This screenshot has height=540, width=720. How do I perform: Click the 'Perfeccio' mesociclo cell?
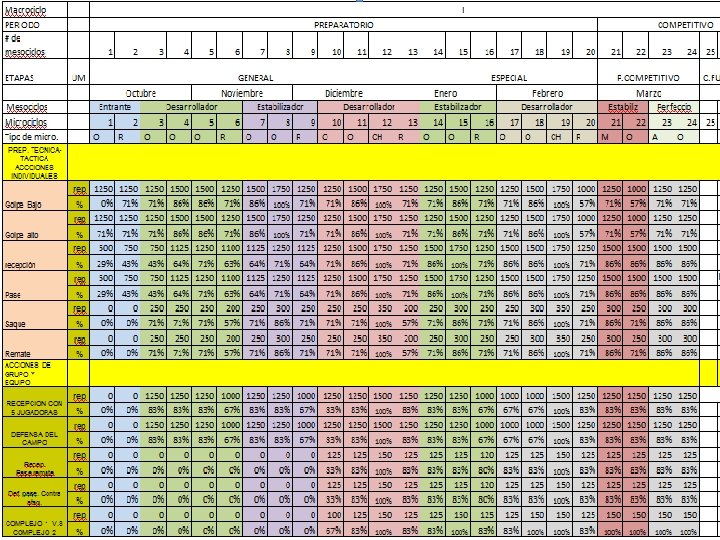[x=674, y=107]
